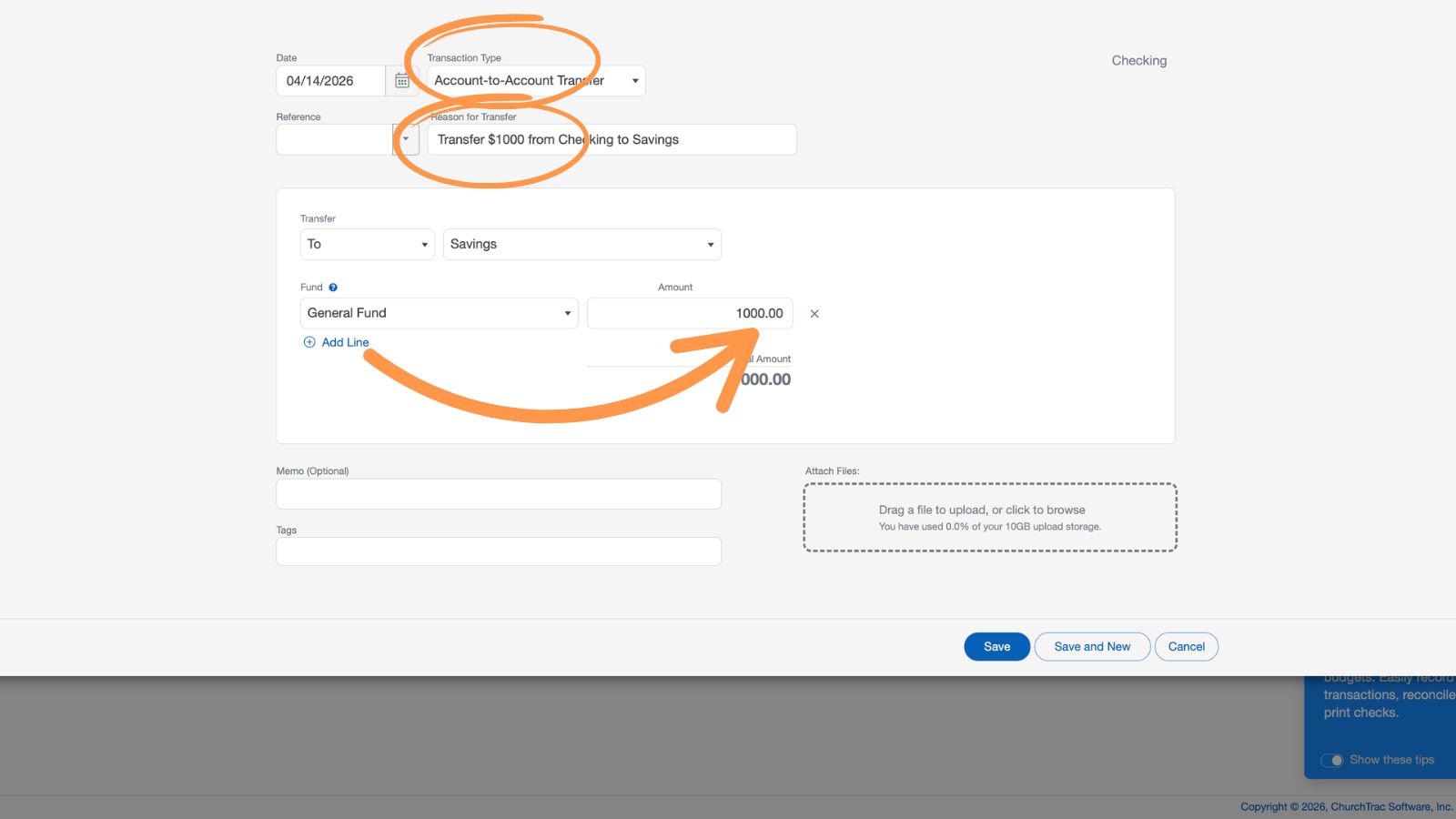Viewport: 1456px width, 819px height.
Task: Click the Fund help question mark icon
Action: [x=333, y=287]
